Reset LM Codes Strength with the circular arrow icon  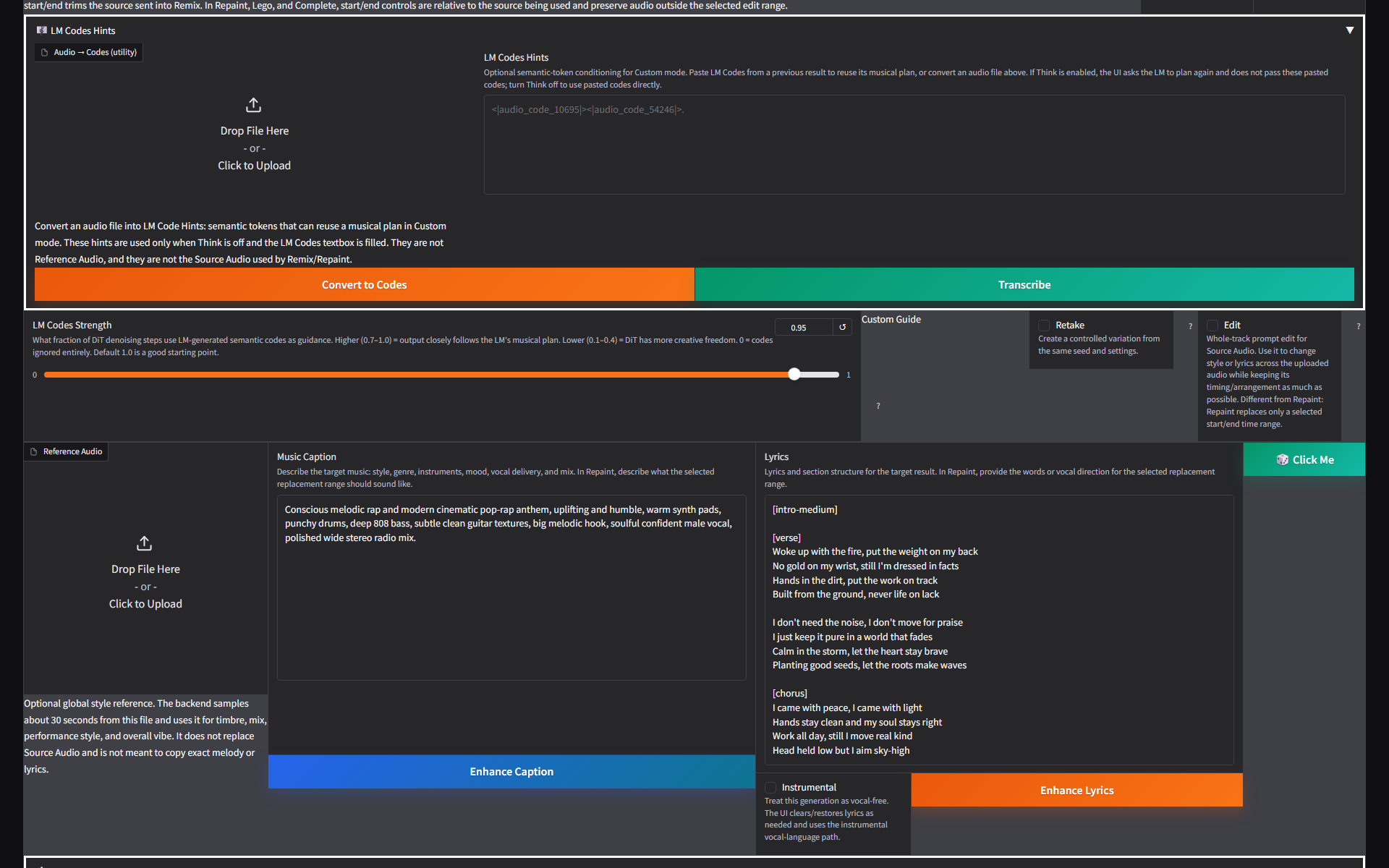842,328
